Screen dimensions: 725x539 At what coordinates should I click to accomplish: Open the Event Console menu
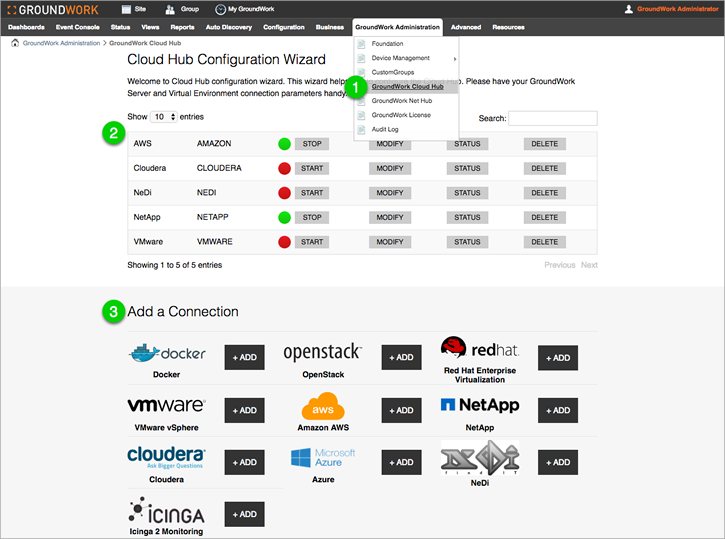coord(78,27)
